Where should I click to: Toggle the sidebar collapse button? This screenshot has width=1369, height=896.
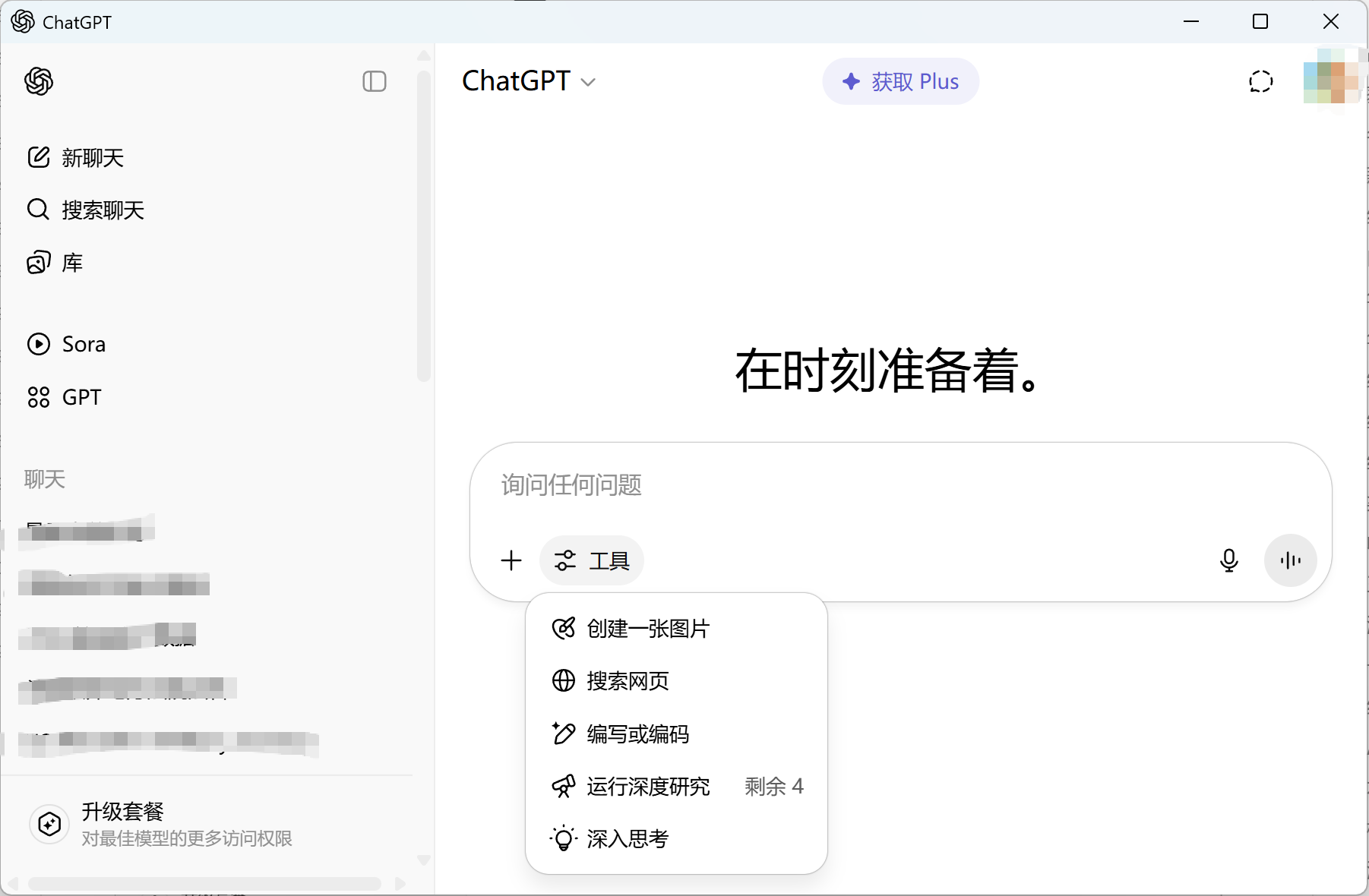pyautogui.click(x=374, y=81)
